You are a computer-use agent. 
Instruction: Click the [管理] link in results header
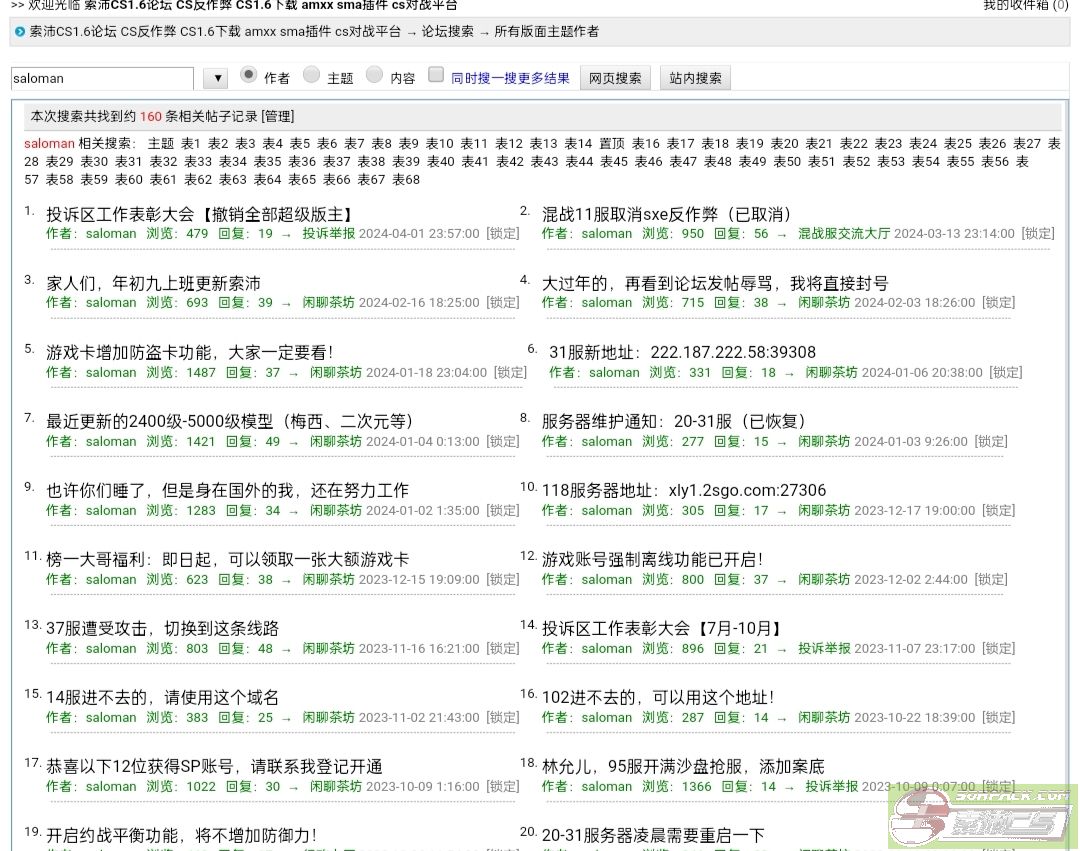pos(278,116)
